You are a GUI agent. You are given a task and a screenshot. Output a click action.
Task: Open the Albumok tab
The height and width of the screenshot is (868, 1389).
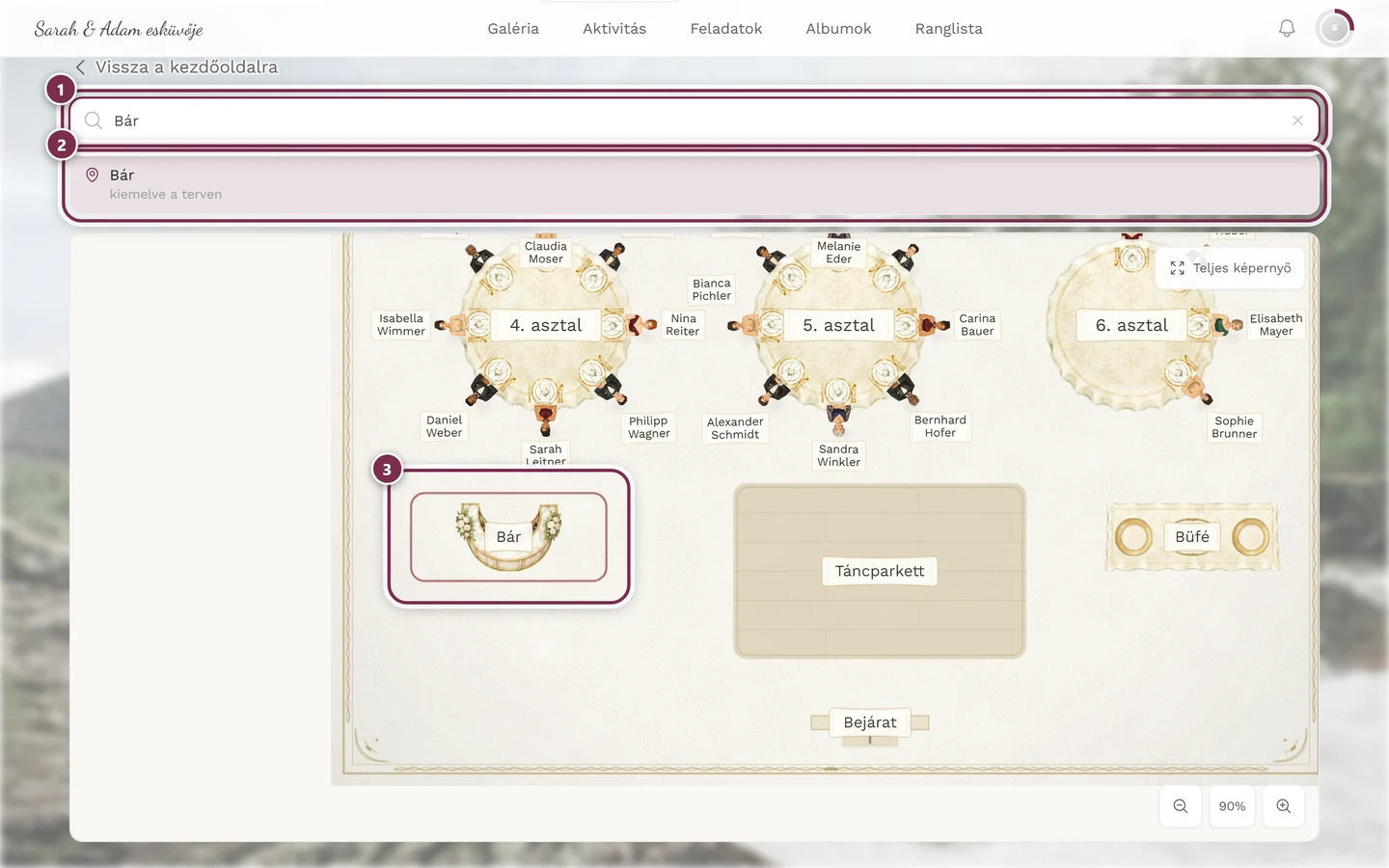(838, 29)
